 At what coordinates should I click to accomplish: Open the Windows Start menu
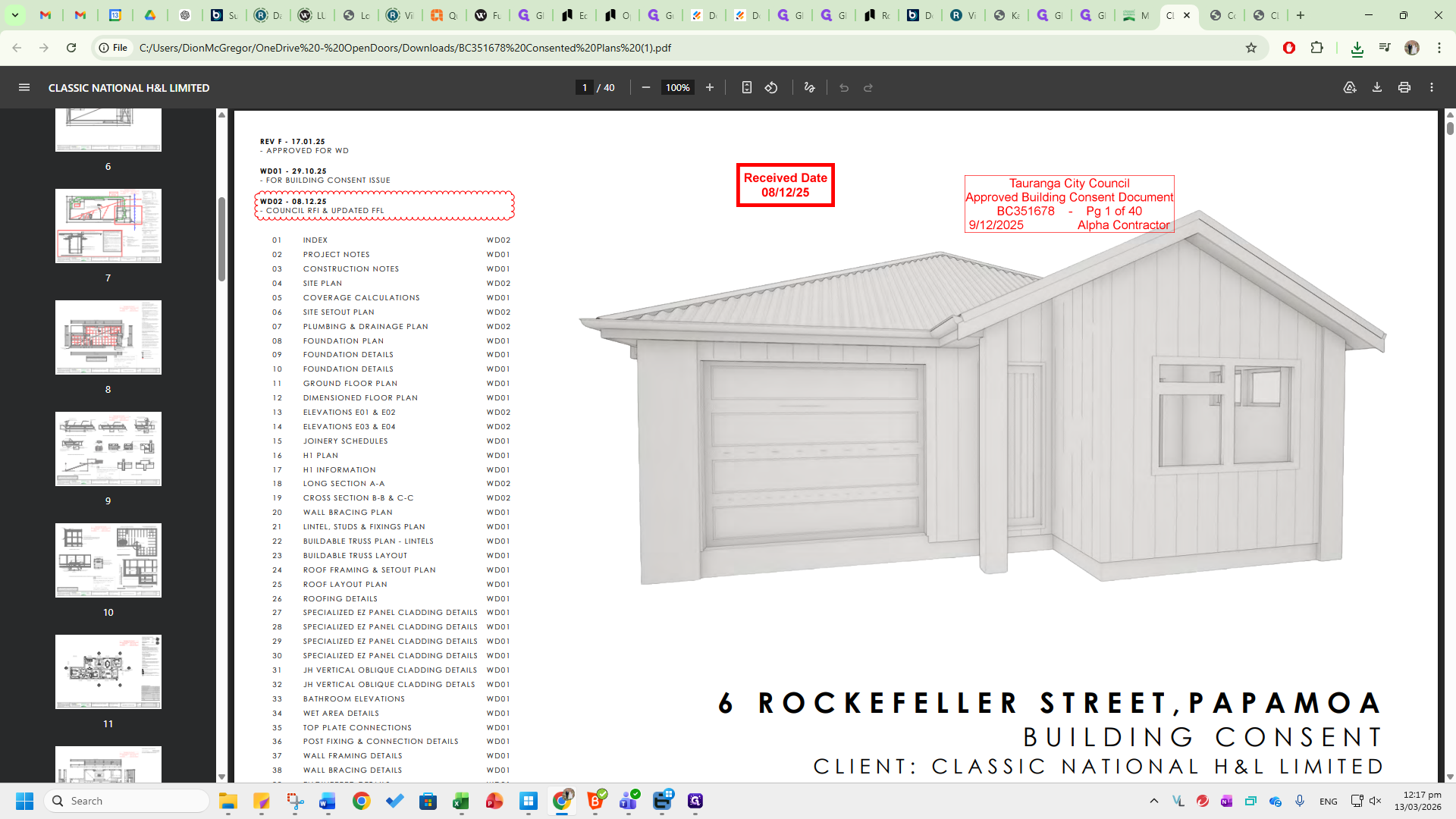coord(24,801)
